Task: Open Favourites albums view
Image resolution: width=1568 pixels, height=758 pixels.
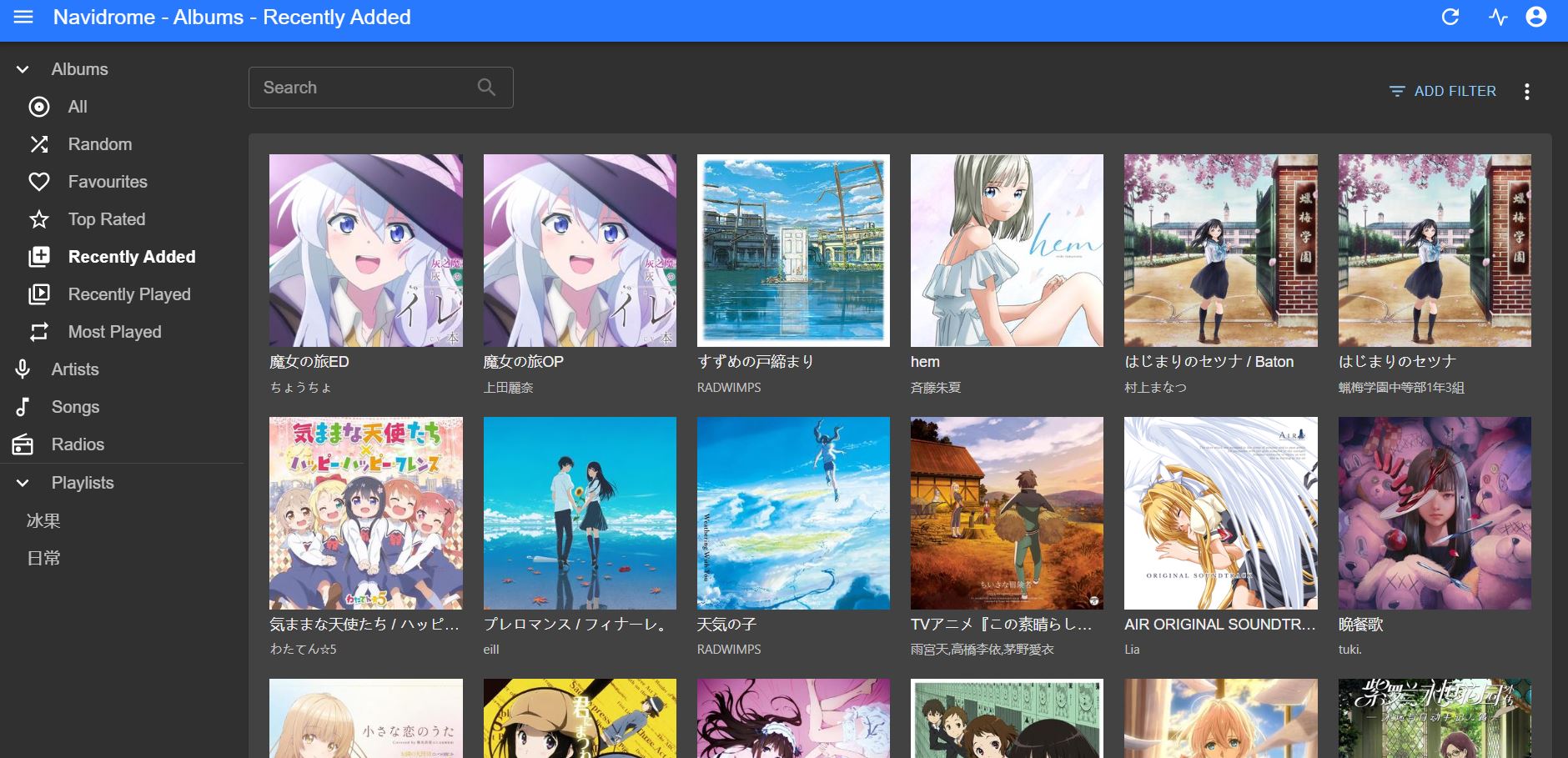Action: [108, 182]
